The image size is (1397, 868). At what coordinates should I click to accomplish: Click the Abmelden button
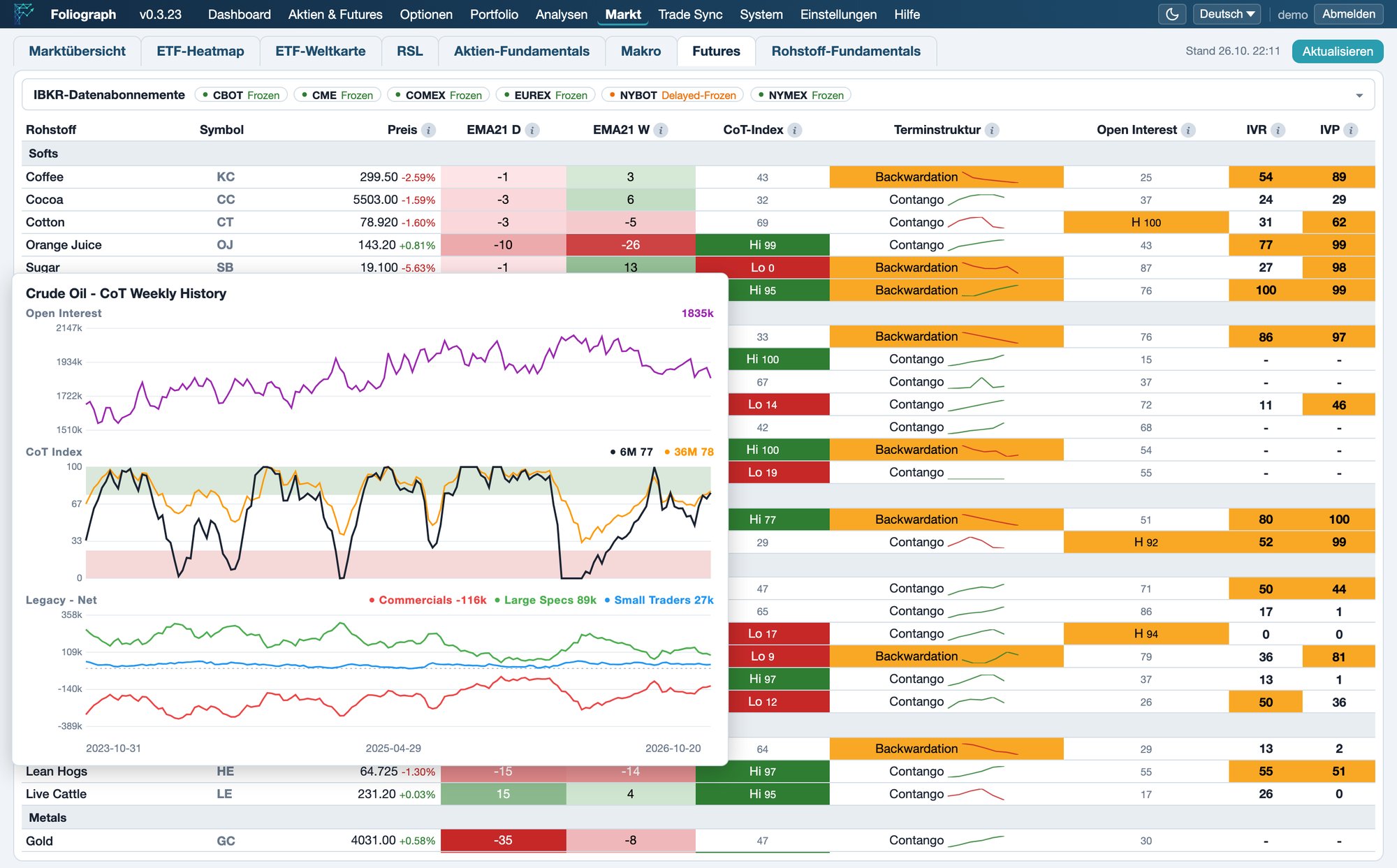click(1348, 14)
